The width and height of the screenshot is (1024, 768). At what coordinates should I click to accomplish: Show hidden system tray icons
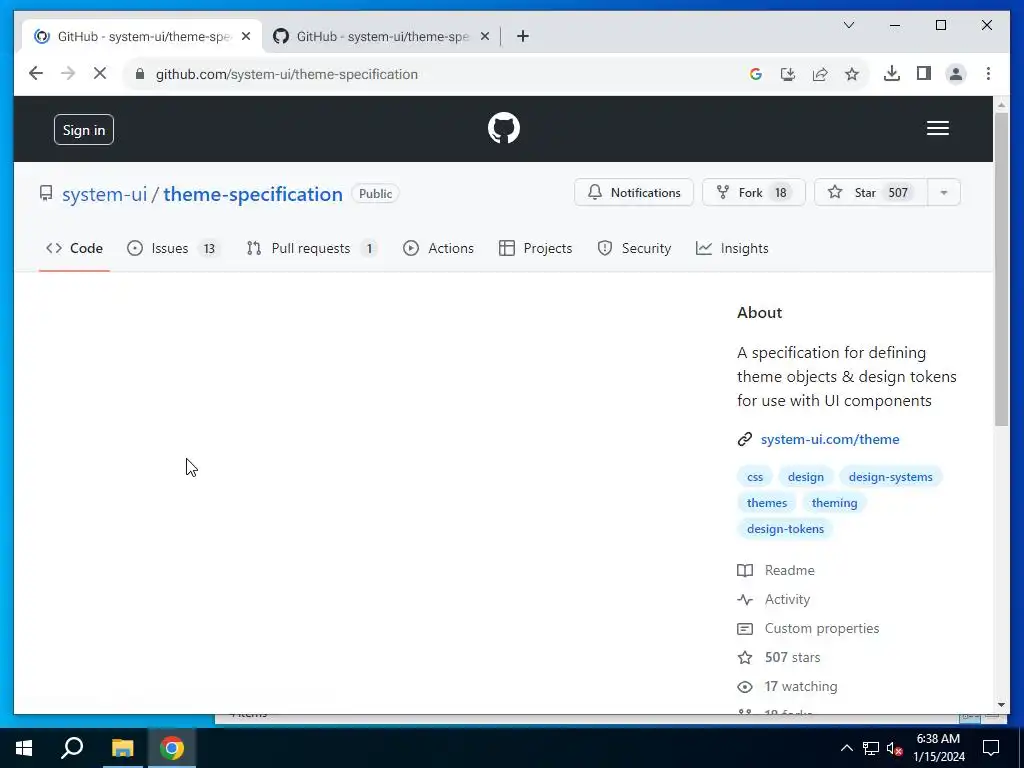pyautogui.click(x=846, y=748)
